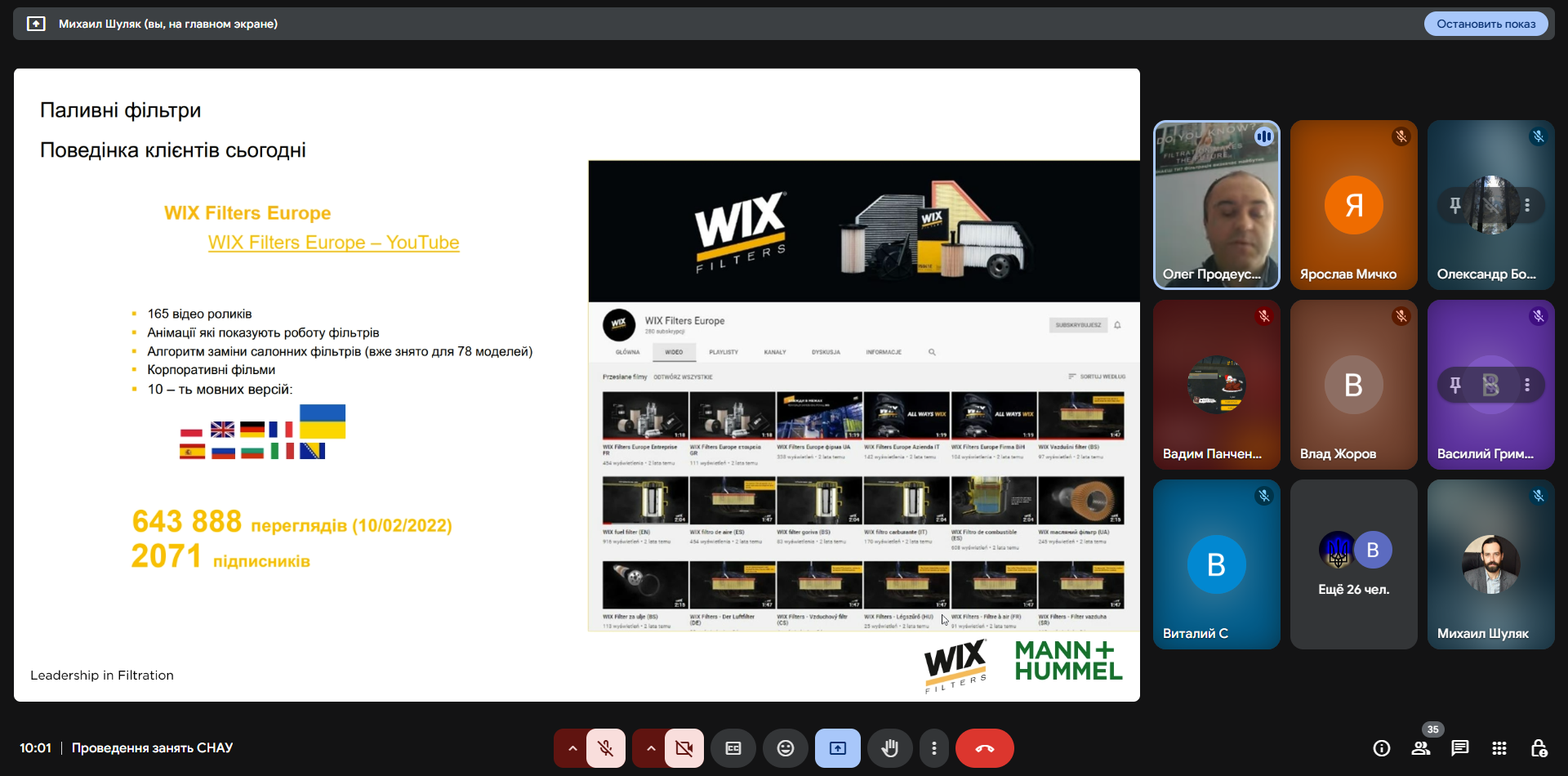Toggle the muted microphone button
The width and height of the screenshot is (1568, 776).
[x=605, y=748]
